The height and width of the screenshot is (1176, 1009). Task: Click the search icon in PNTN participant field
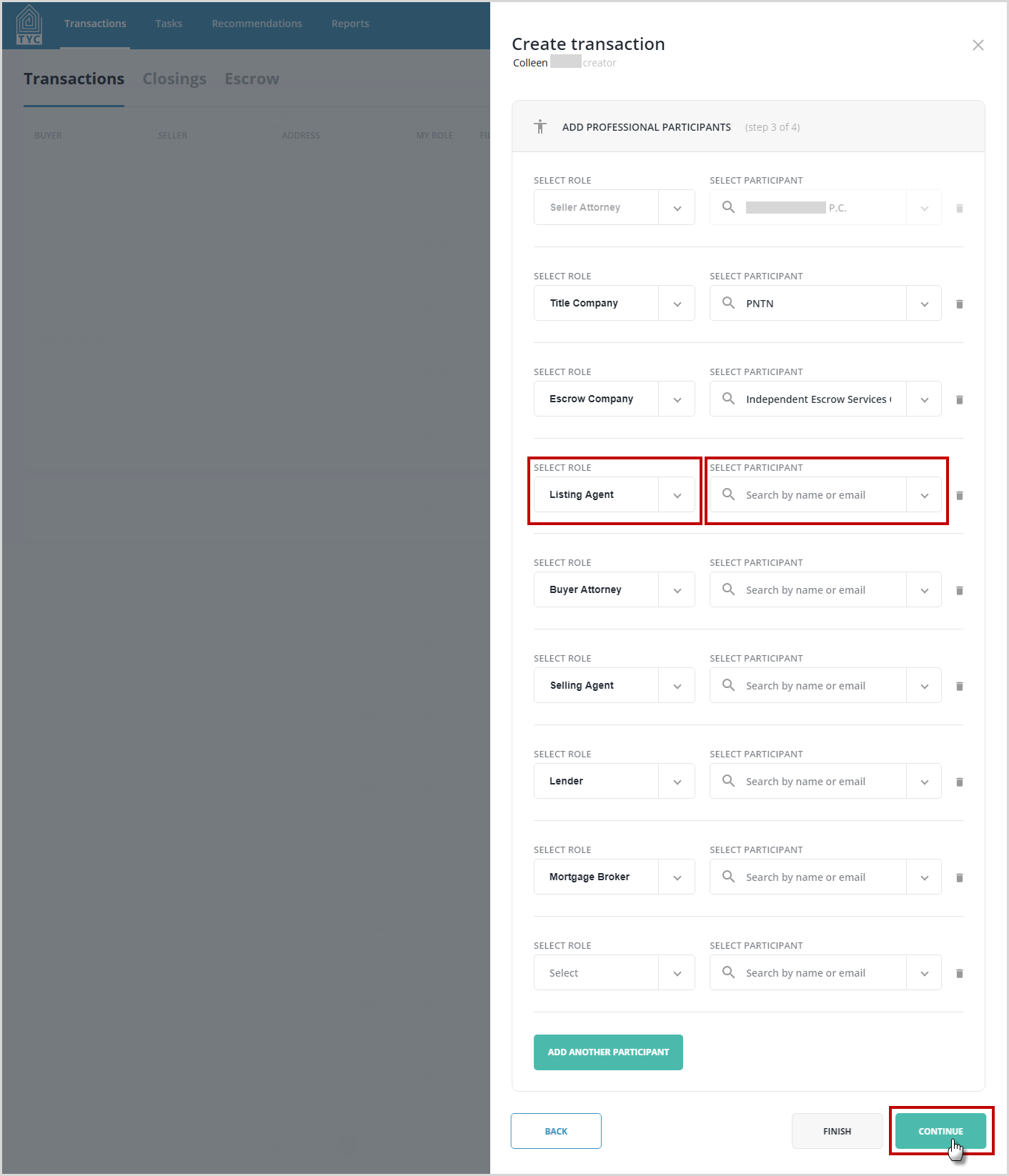[728, 303]
